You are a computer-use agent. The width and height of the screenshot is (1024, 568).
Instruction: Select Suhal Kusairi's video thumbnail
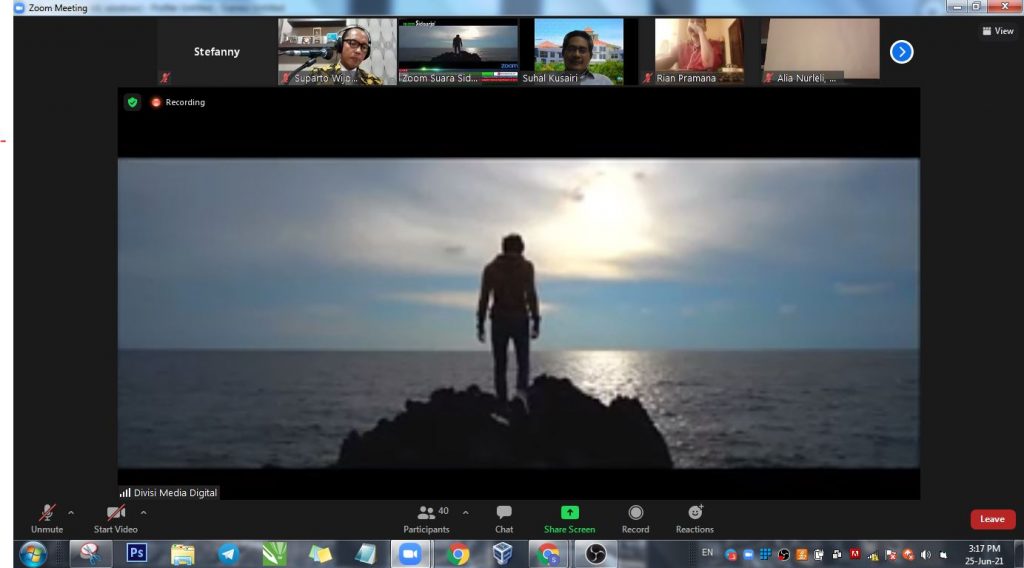tap(578, 51)
